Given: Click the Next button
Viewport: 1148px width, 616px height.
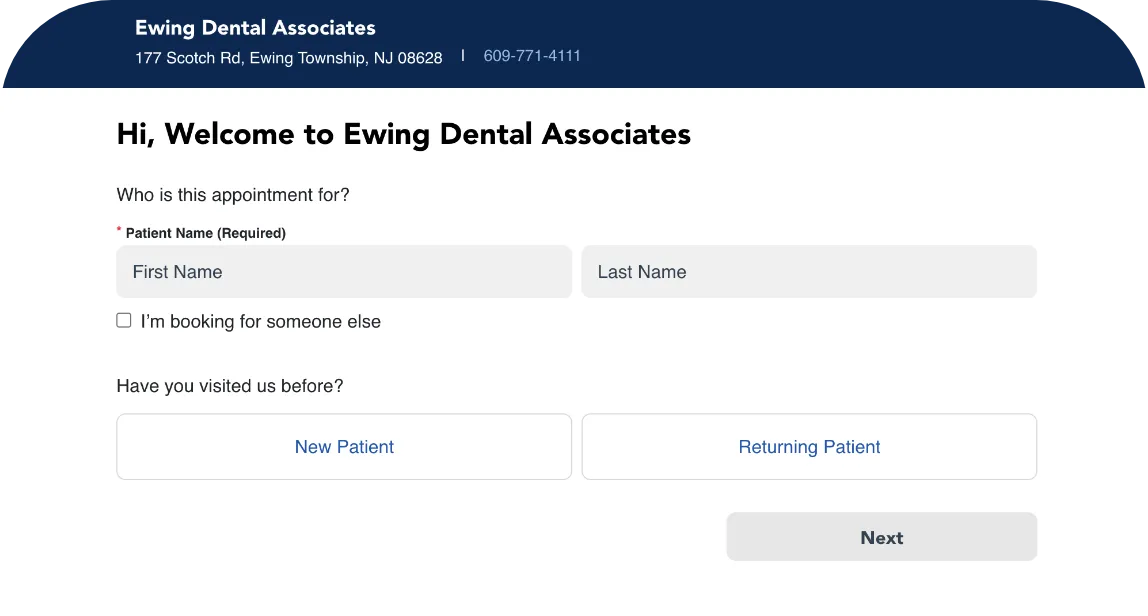Looking at the screenshot, I should (882, 537).
